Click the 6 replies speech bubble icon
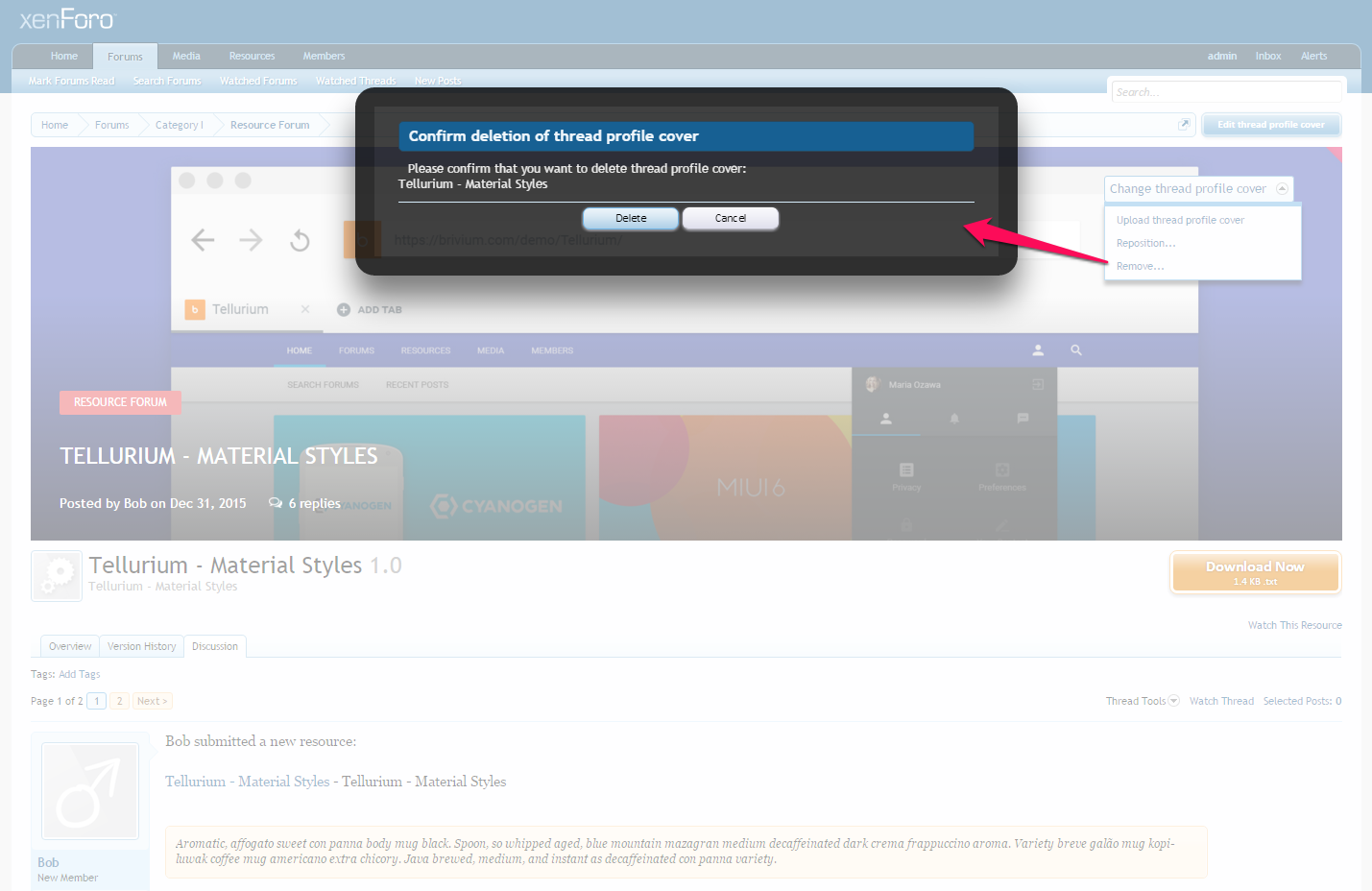This screenshot has width=1372, height=891. [x=276, y=503]
